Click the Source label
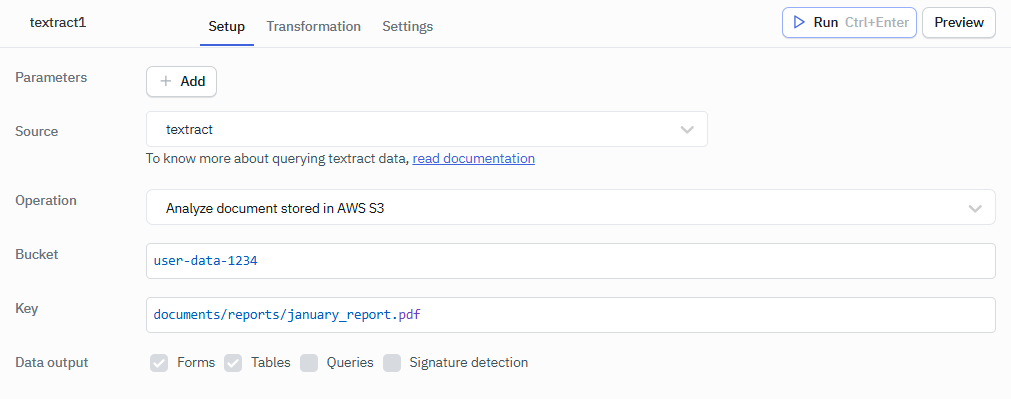This screenshot has width=1011, height=399. point(37,131)
